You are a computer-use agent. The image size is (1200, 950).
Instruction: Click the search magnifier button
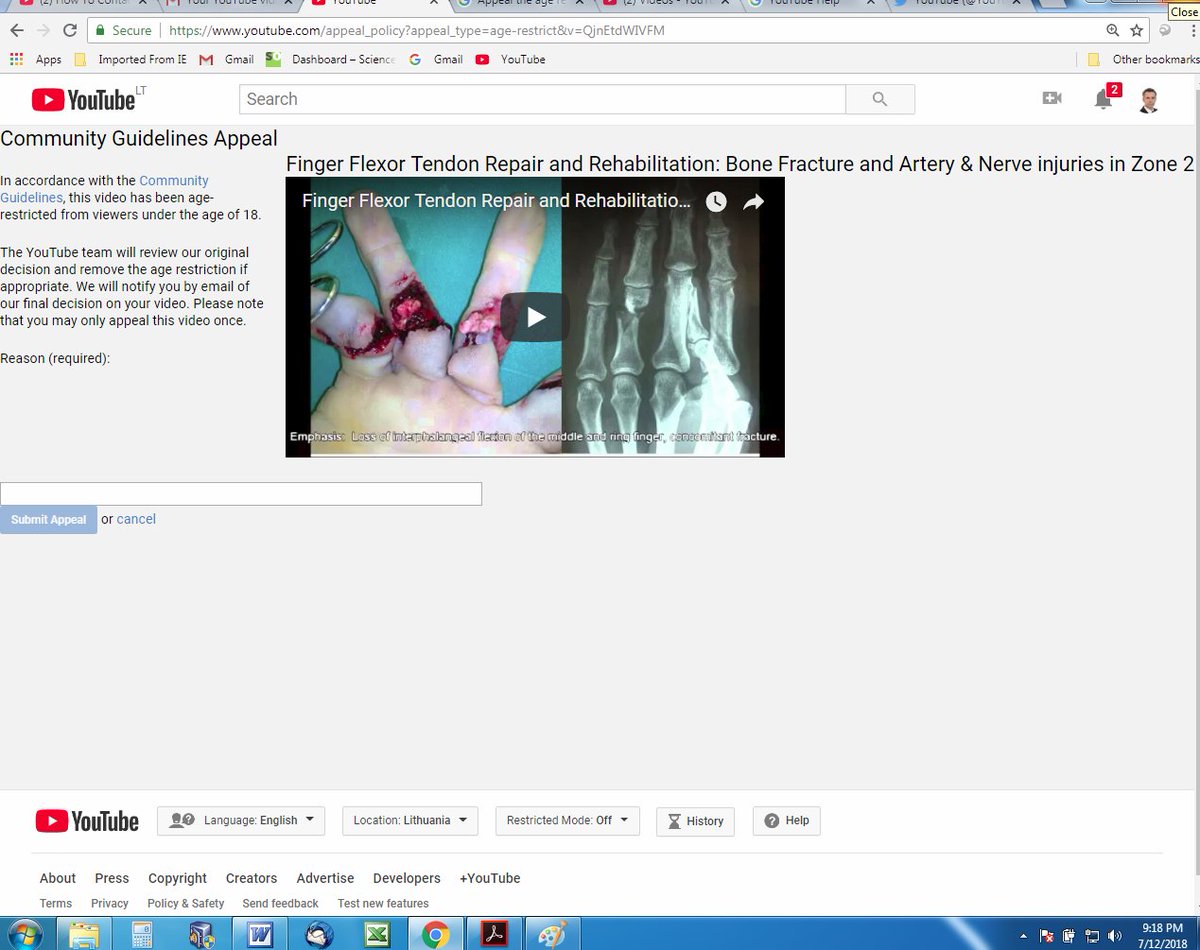[880, 99]
